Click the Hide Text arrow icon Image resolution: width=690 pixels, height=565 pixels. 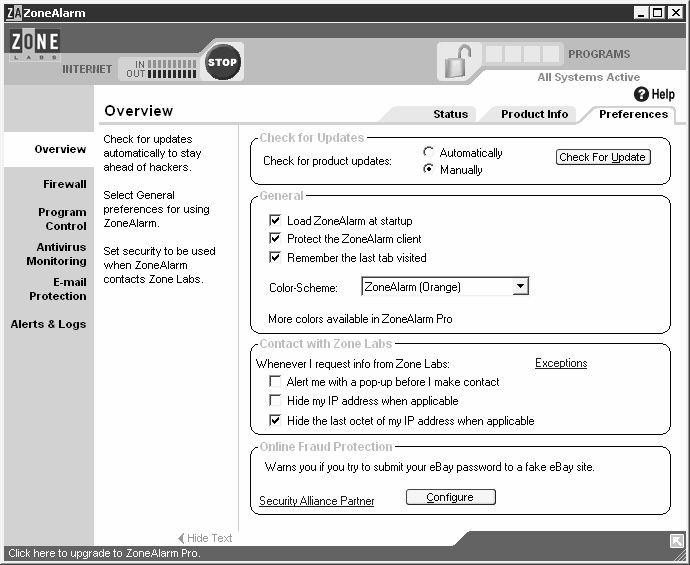point(181,538)
